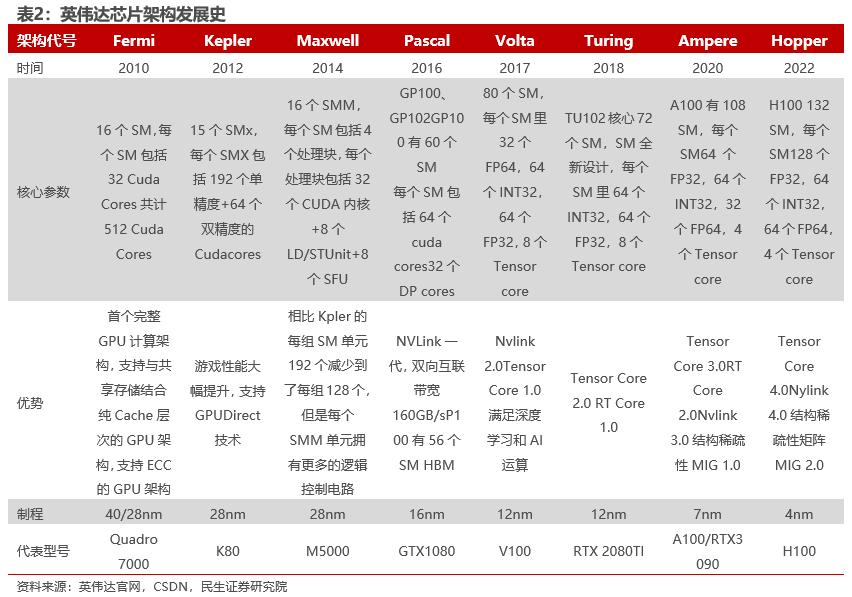
Task: Click the Fermi cell mentioning 512 Cuda Cores
Action: (134, 192)
